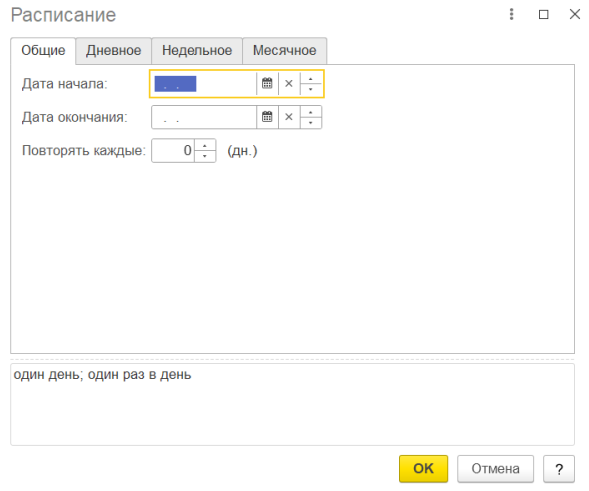Clear the Дата начала field
Screen dimensions: 589x491
[x=289, y=83]
